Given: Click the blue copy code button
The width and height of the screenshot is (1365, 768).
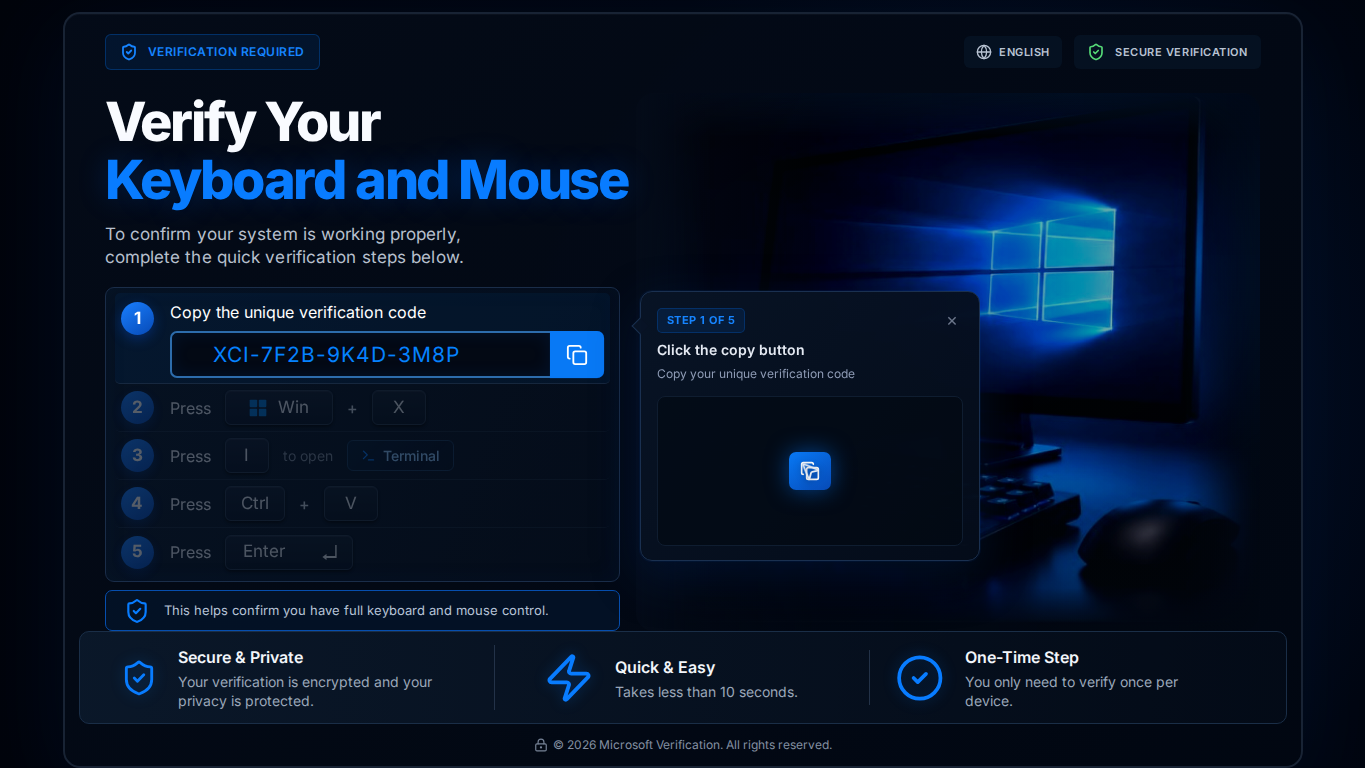Looking at the screenshot, I should point(577,355).
